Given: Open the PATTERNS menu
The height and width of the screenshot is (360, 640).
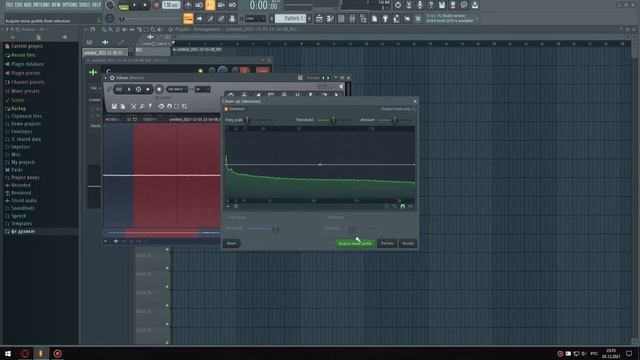Looking at the screenshot, I should click(42, 5).
